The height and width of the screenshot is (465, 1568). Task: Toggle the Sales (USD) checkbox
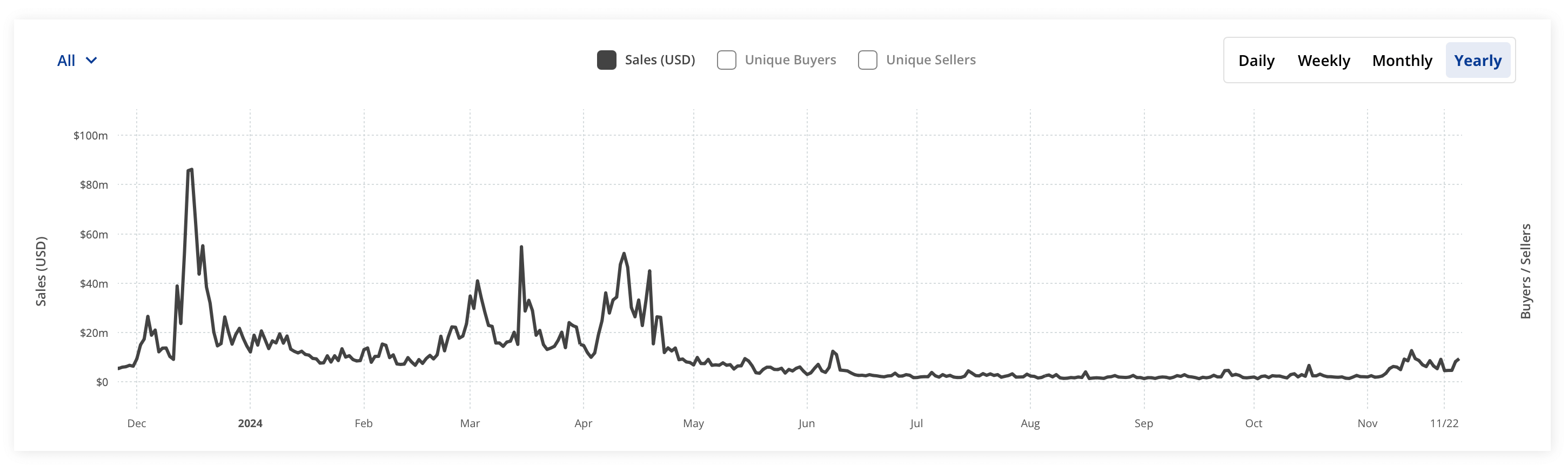point(606,59)
